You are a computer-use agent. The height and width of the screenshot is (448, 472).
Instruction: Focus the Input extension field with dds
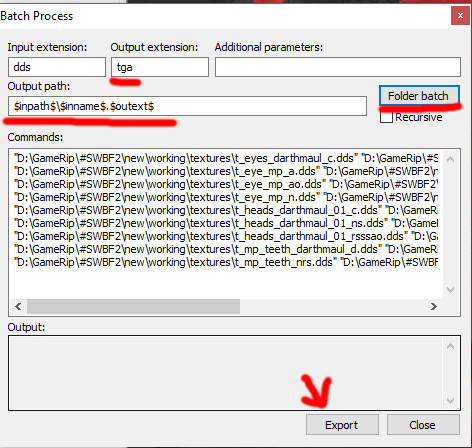click(x=57, y=67)
